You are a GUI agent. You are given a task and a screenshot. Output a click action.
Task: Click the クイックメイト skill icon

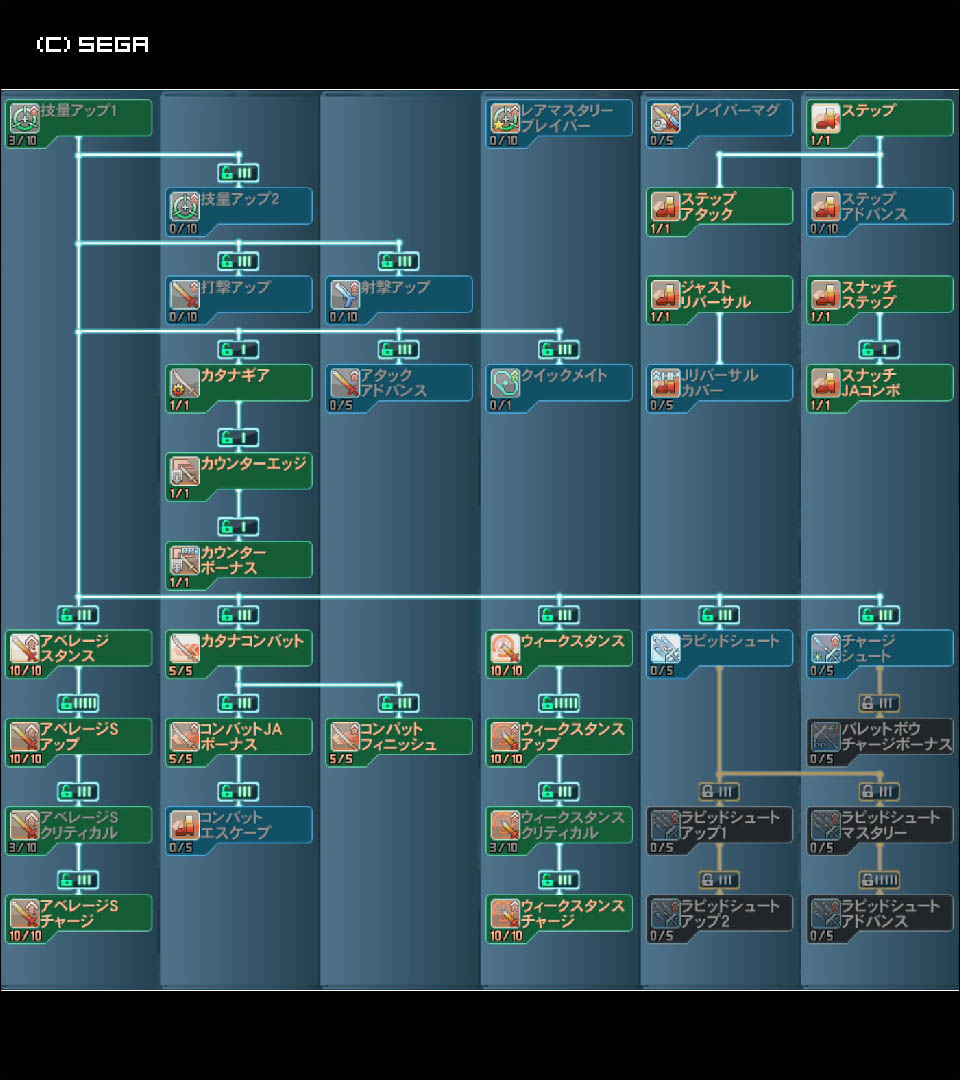pyautogui.click(x=505, y=383)
